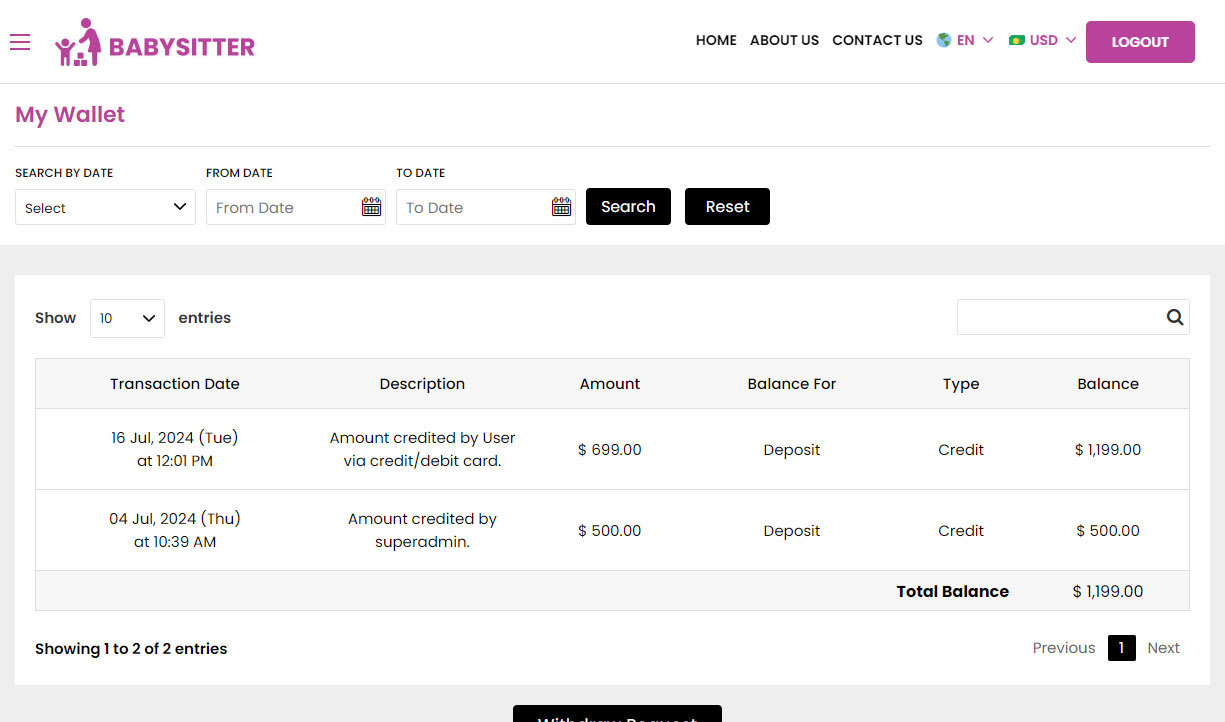
Task: Change the show entries count dropdown
Action: click(127, 318)
